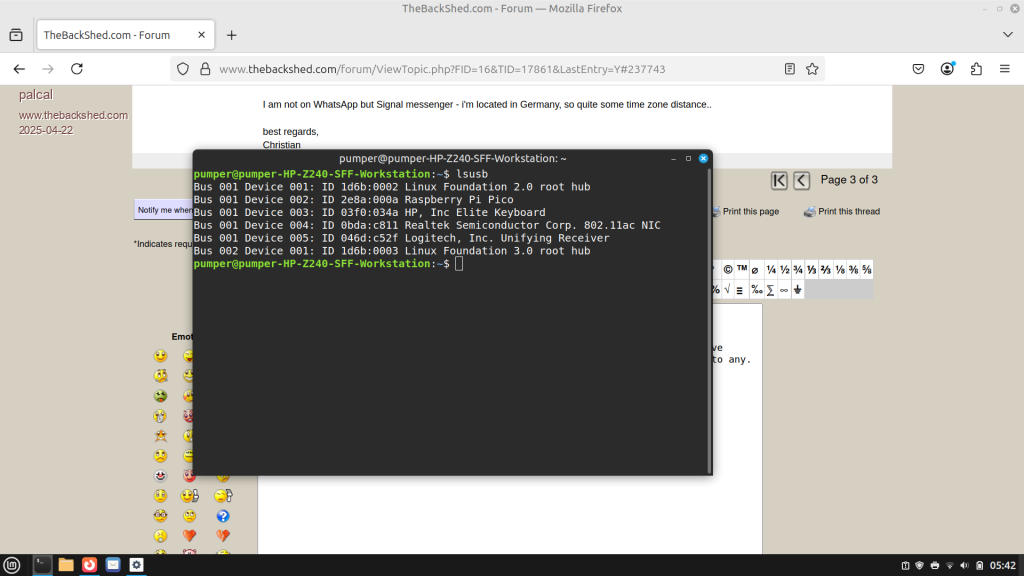Click the Firefox reload page button

(77, 69)
